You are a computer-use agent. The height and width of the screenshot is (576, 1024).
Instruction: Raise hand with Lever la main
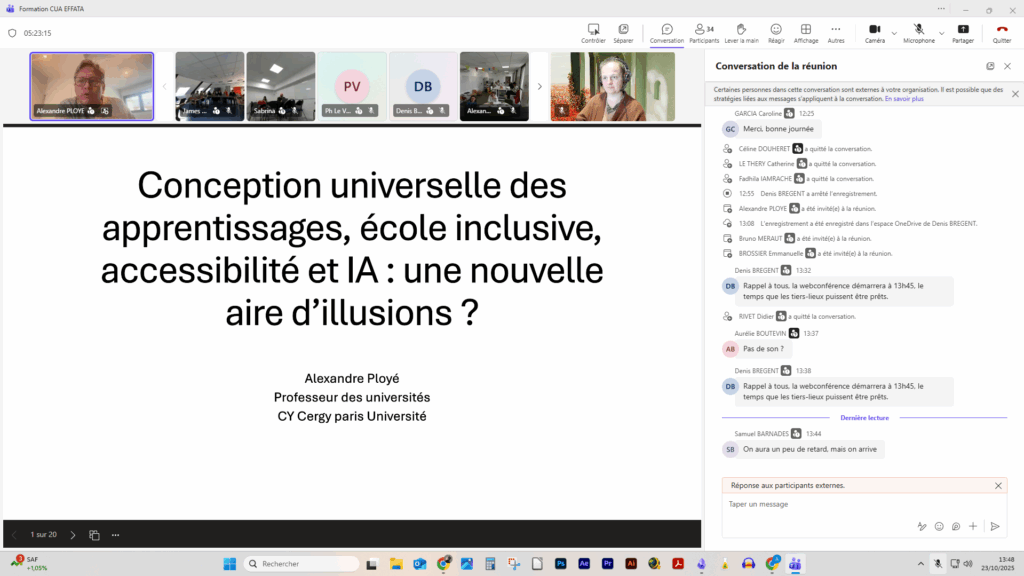pos(740,32)
